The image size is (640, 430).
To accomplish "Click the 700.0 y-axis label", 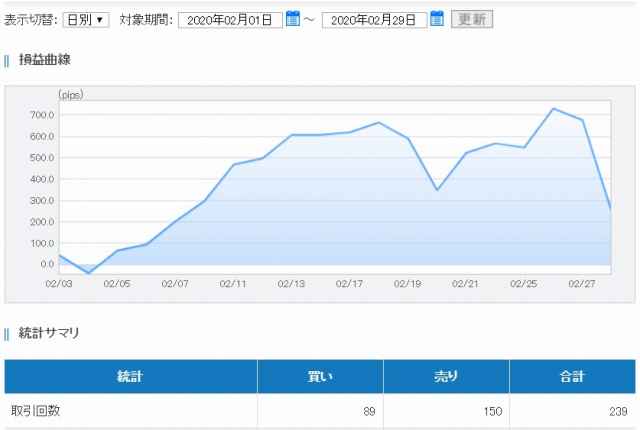I will click(x=42, y=115).
